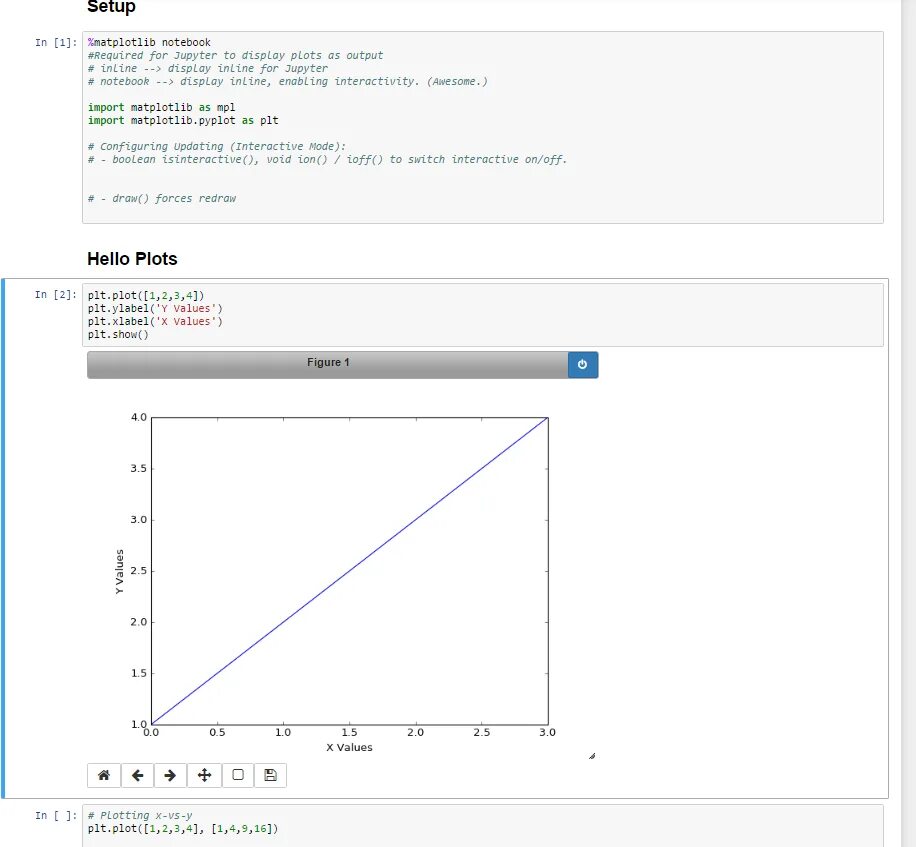Click the blue plotted line
The width and height of the screenshot is (916, 847).
click(349, 571)
